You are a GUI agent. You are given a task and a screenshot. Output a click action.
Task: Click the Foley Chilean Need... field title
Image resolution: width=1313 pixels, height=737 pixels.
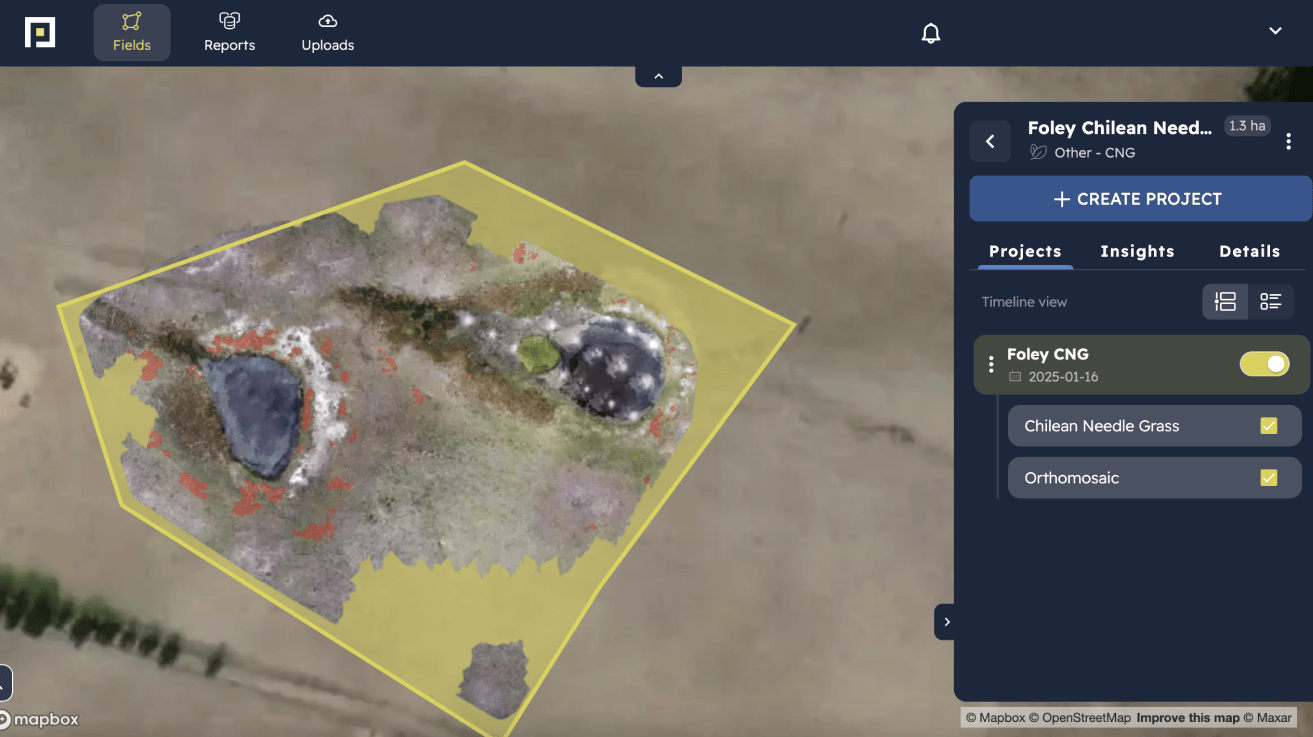click(x=1120, y=128)
